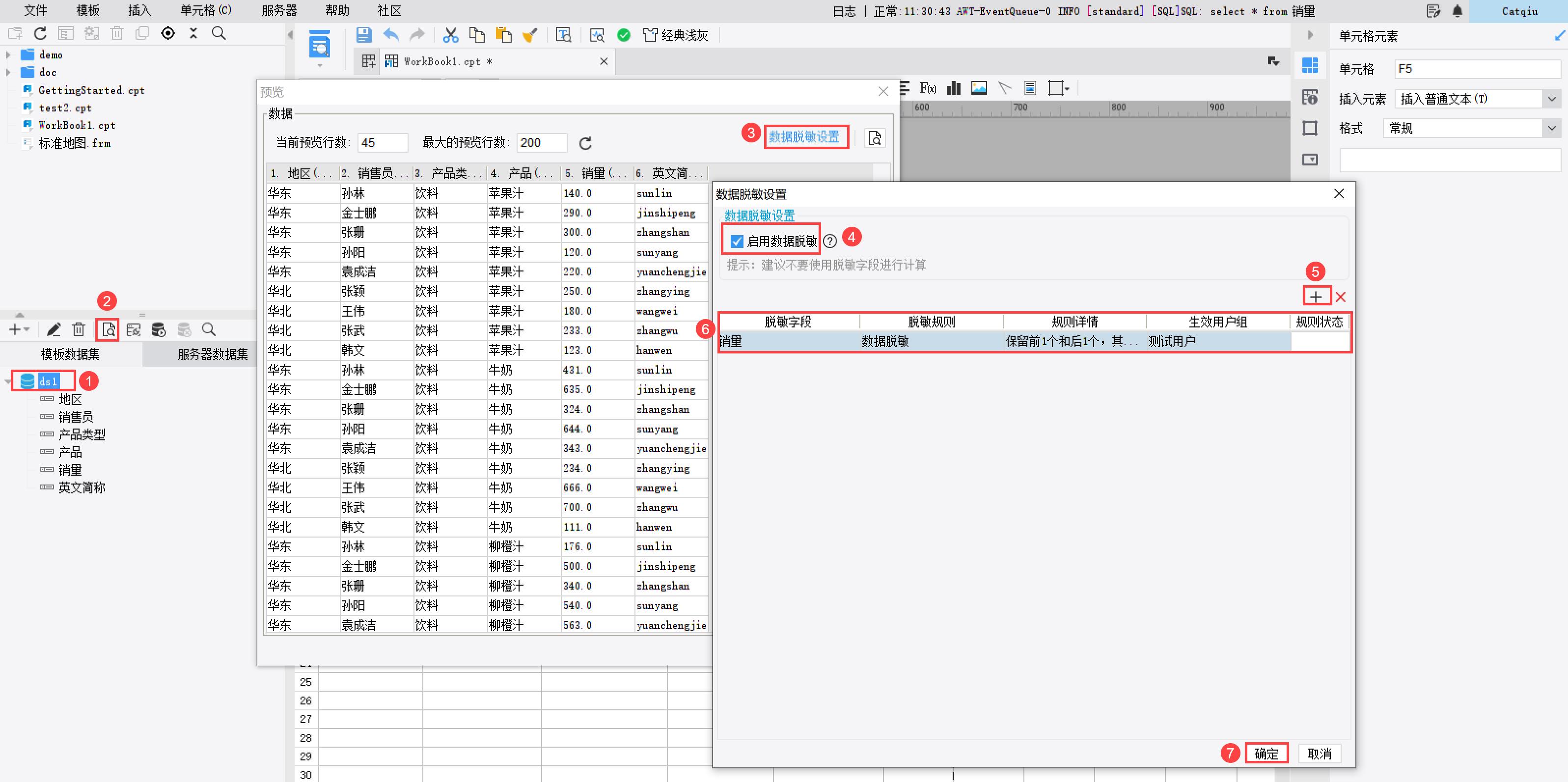Switch to the 服务器数据集 tab
This screenshot has width=1568, height=782.
point(212,354)
